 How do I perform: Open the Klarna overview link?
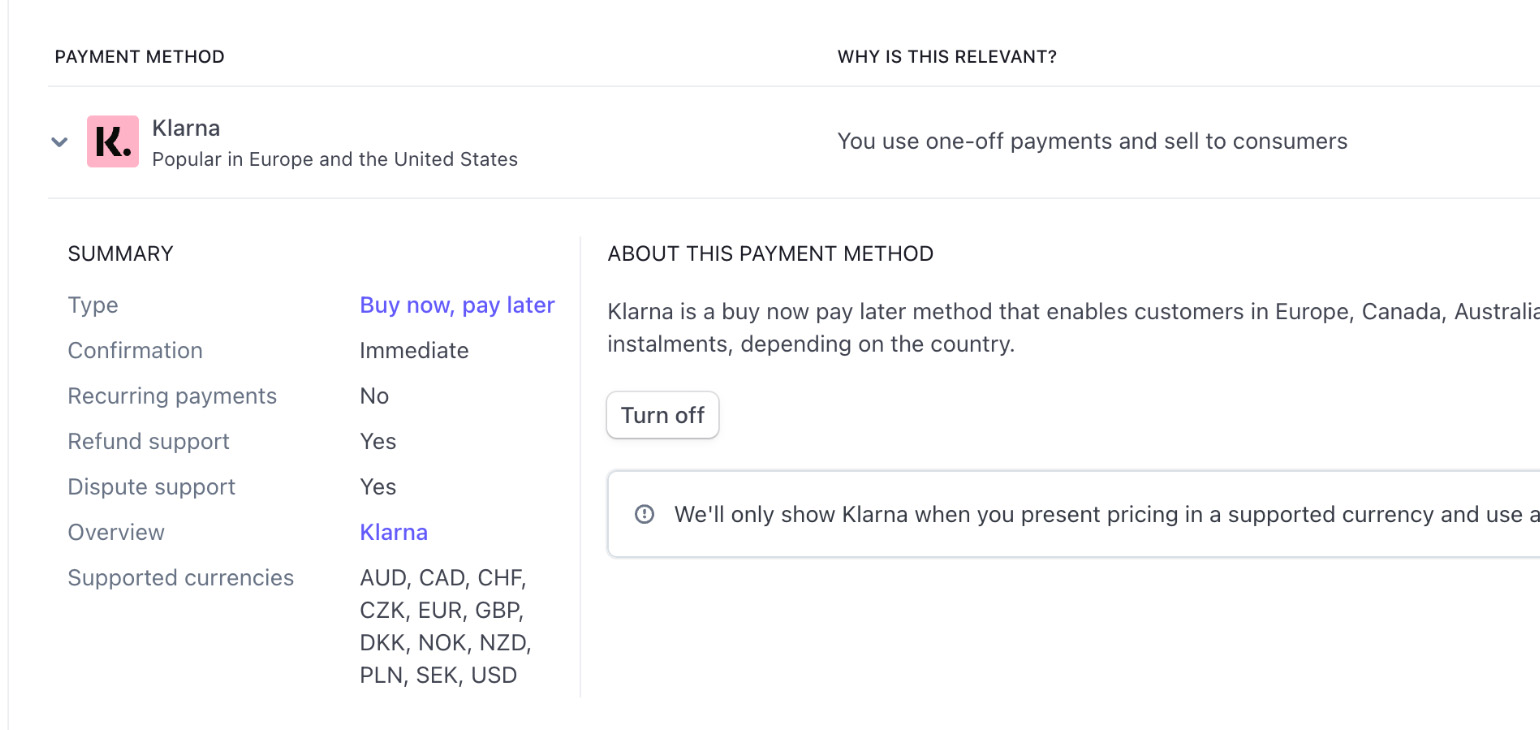tap(394, 532)
